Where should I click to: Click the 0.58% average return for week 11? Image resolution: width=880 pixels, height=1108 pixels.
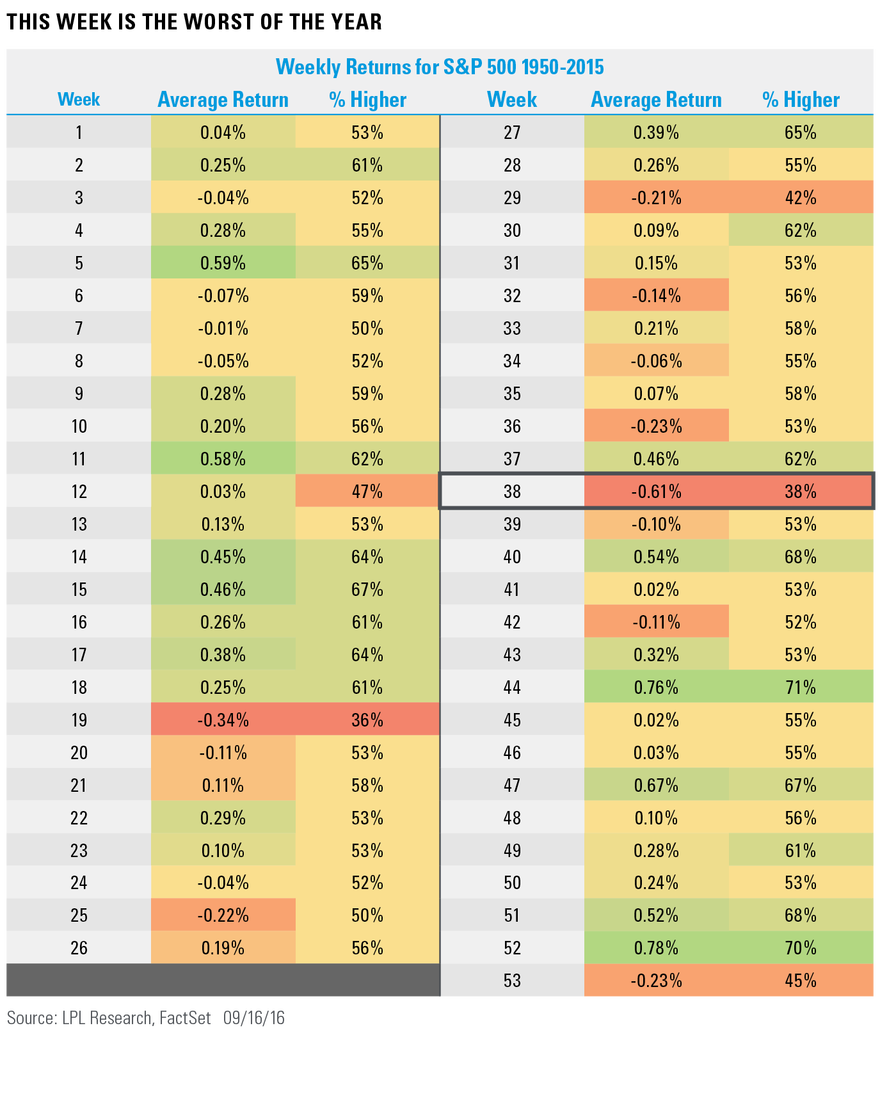tap(223, 459)
